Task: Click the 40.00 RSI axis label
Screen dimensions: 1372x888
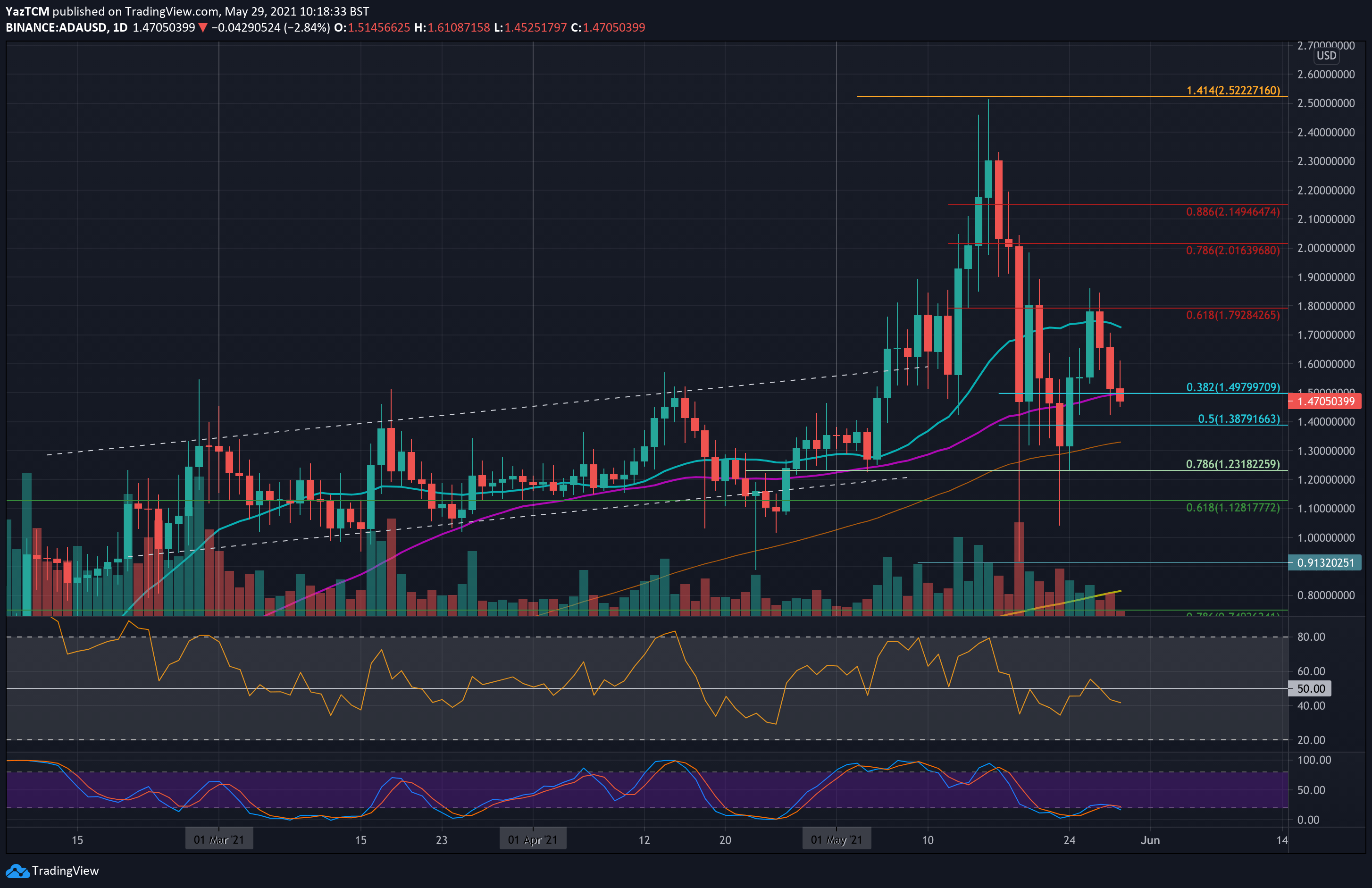Action: tap(1311, 705)
